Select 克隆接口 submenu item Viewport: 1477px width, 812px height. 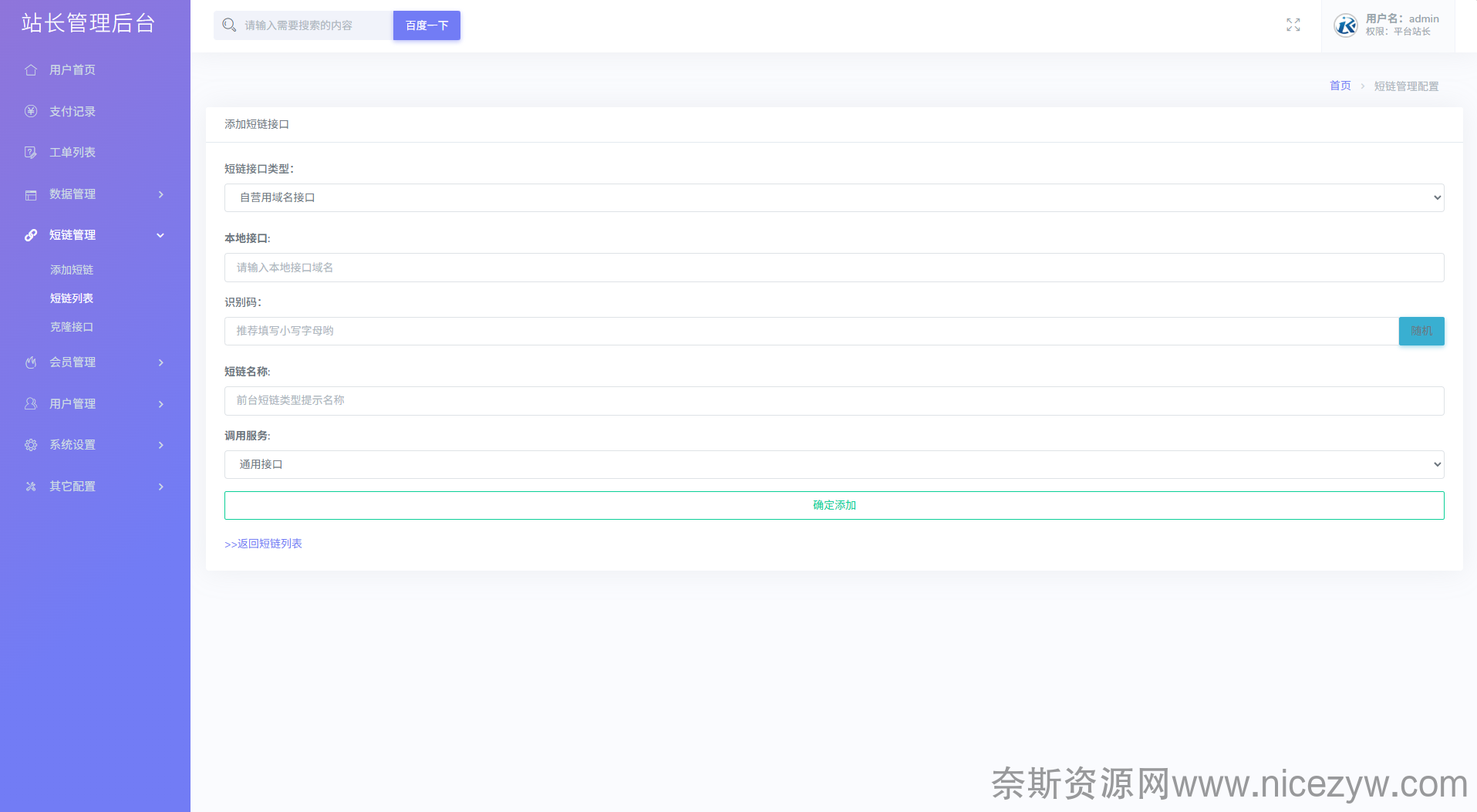pyautogui.click(x=72, y=327)
